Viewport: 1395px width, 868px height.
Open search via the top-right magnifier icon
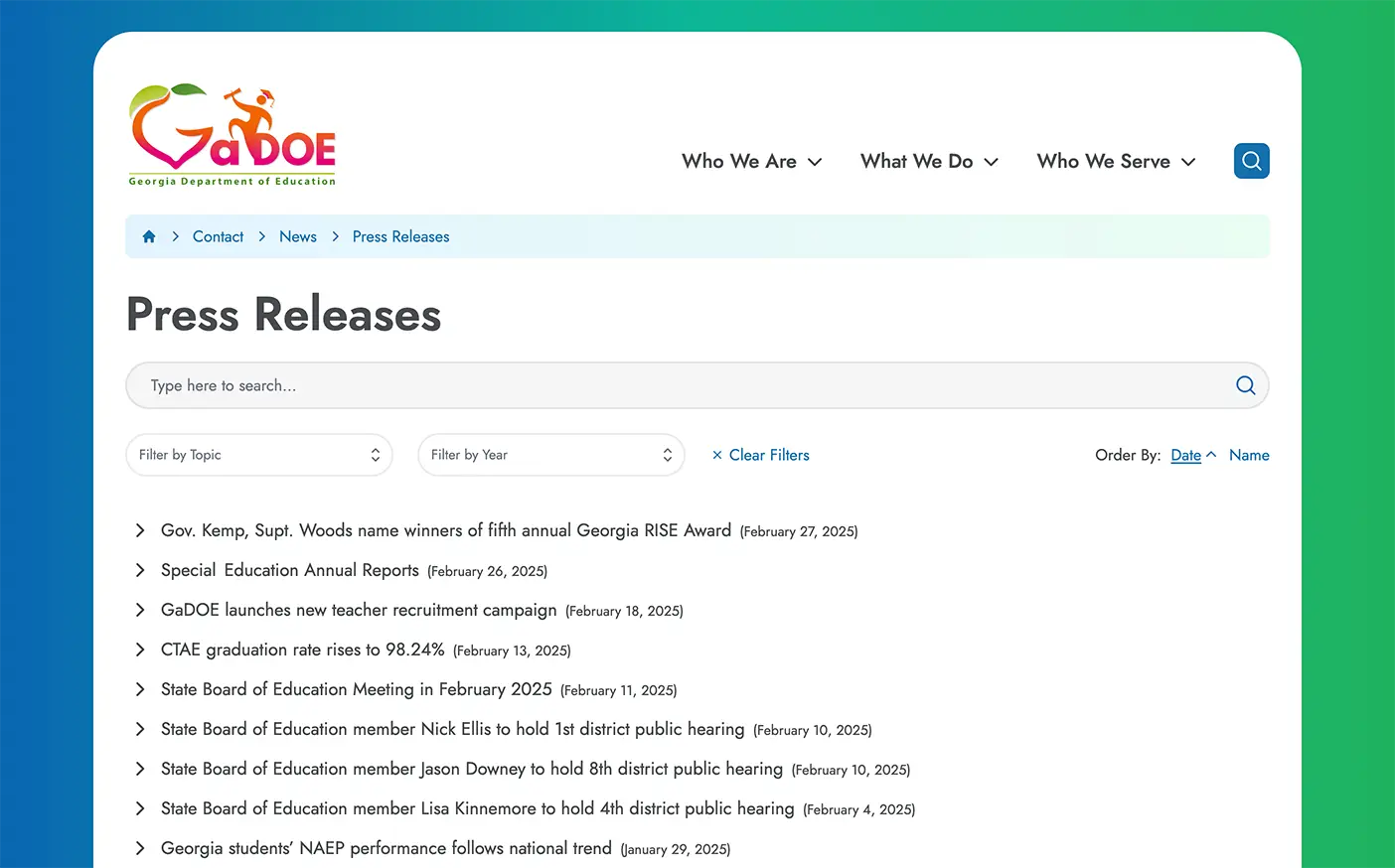click(x=1251, y=160)
